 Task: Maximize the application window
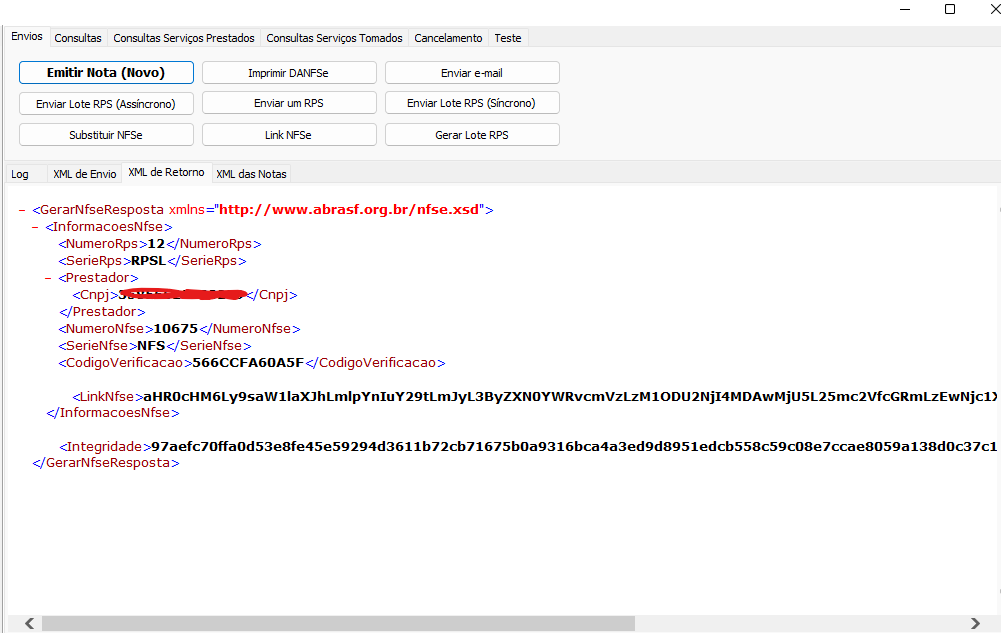(950, 9)
